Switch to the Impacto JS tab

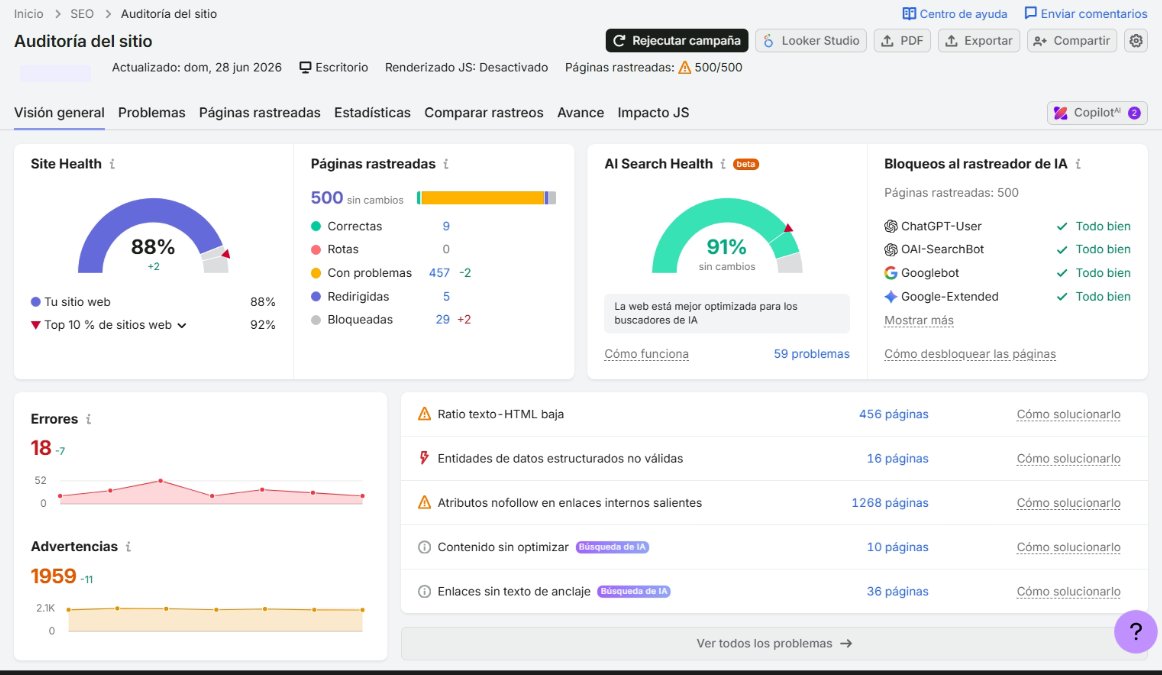point(653,113)
